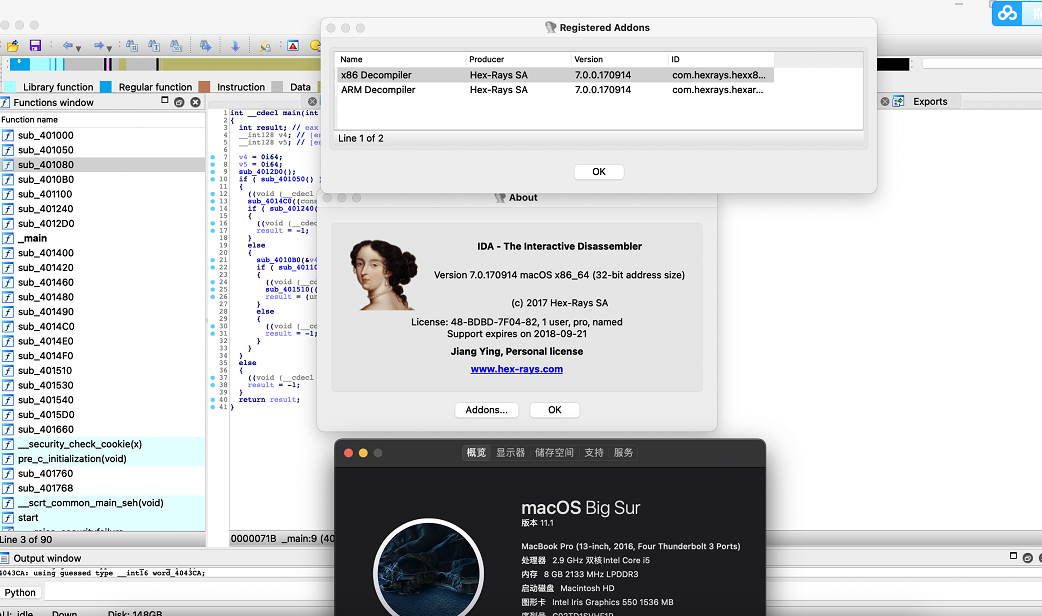Float the Output window panel
The height and width of the screenshot is (616, 1042).
tap(1013, 556)
